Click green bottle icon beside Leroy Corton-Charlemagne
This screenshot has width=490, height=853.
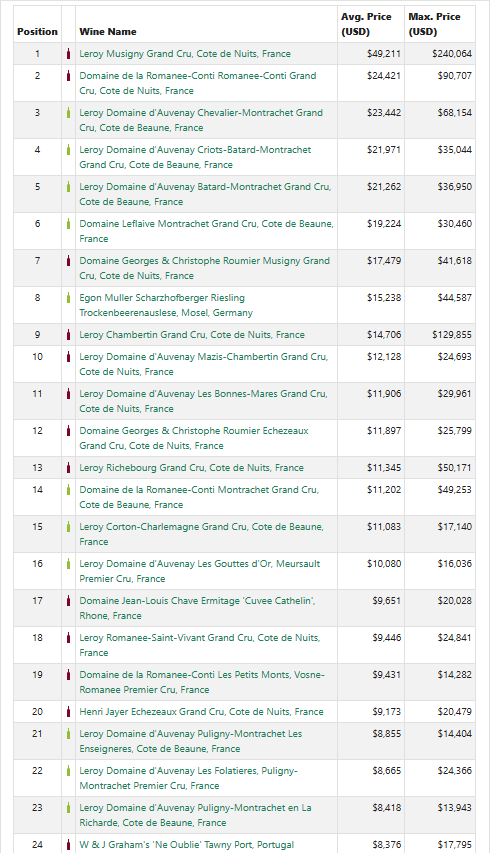pos(69,527)
